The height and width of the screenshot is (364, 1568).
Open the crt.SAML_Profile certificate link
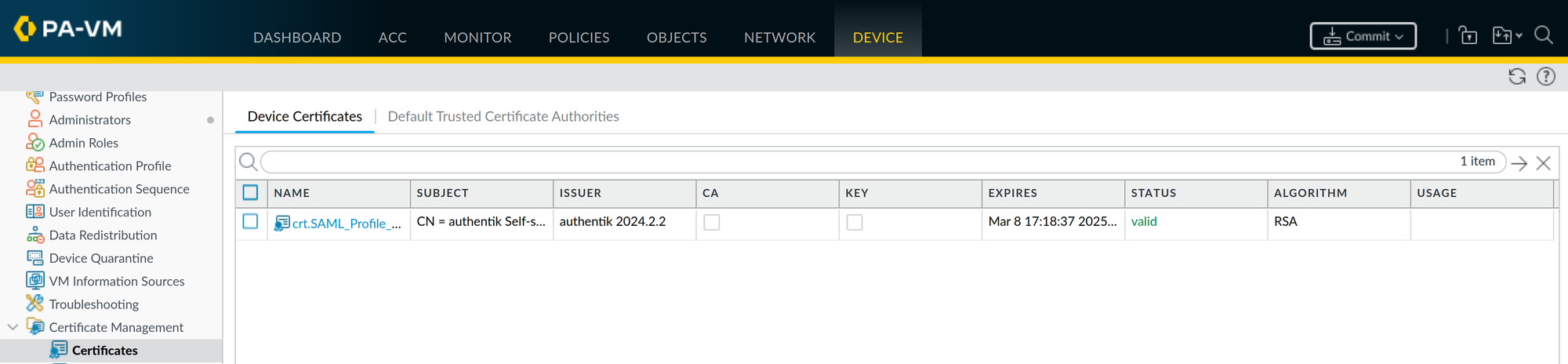[347, 224]
